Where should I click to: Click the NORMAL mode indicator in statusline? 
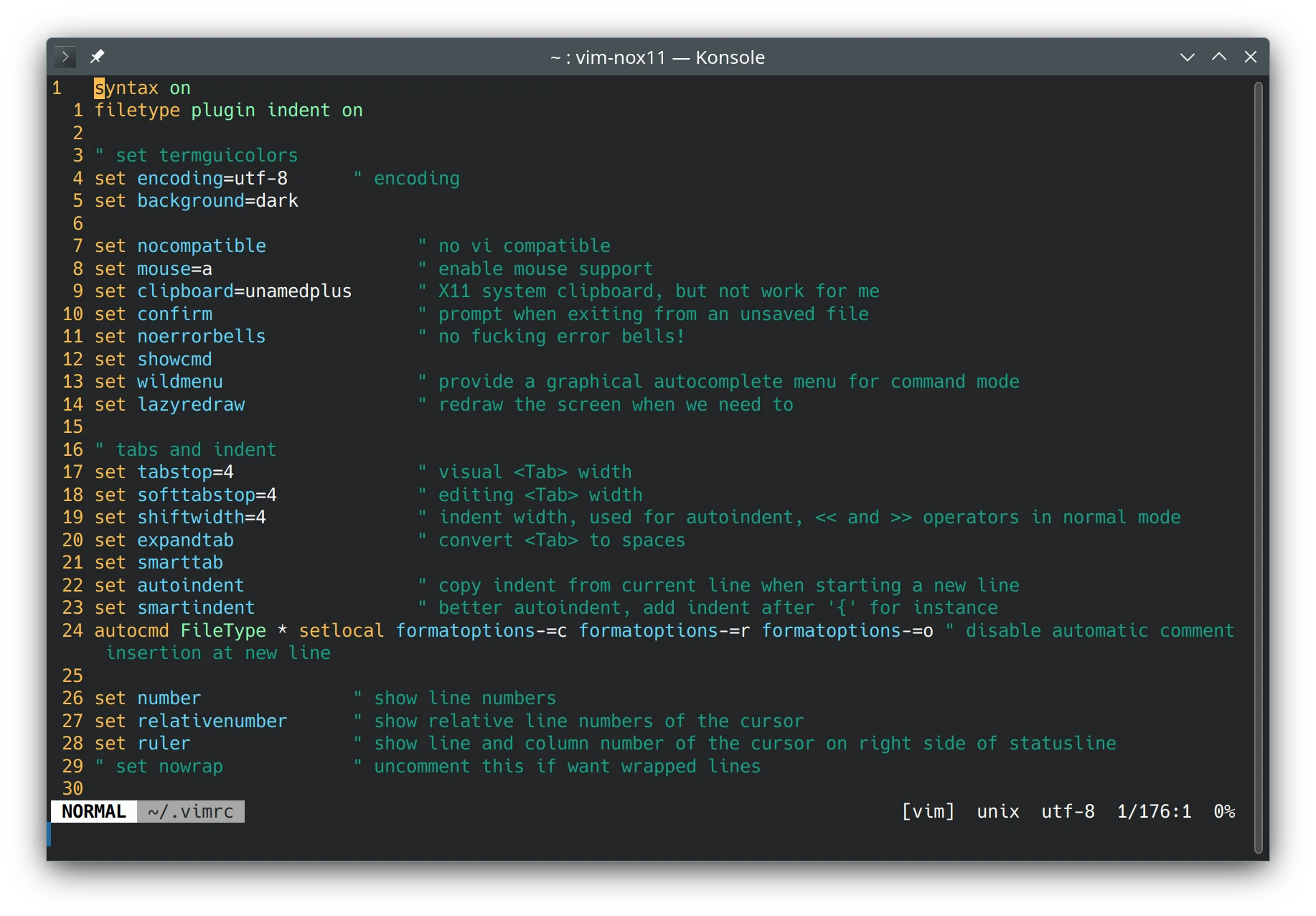94,811
